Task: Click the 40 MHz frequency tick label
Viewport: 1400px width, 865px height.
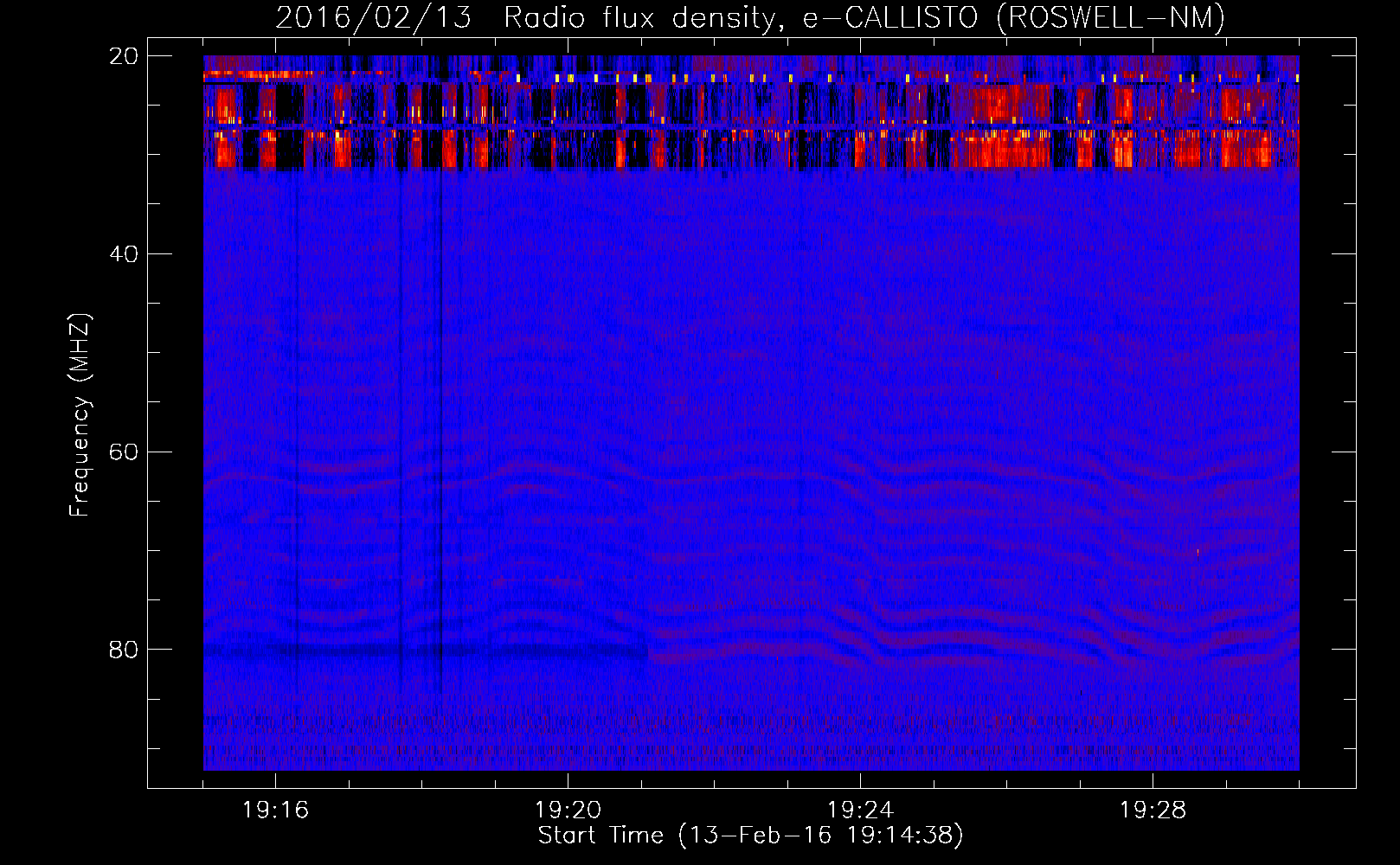Action: pos(124,254)
